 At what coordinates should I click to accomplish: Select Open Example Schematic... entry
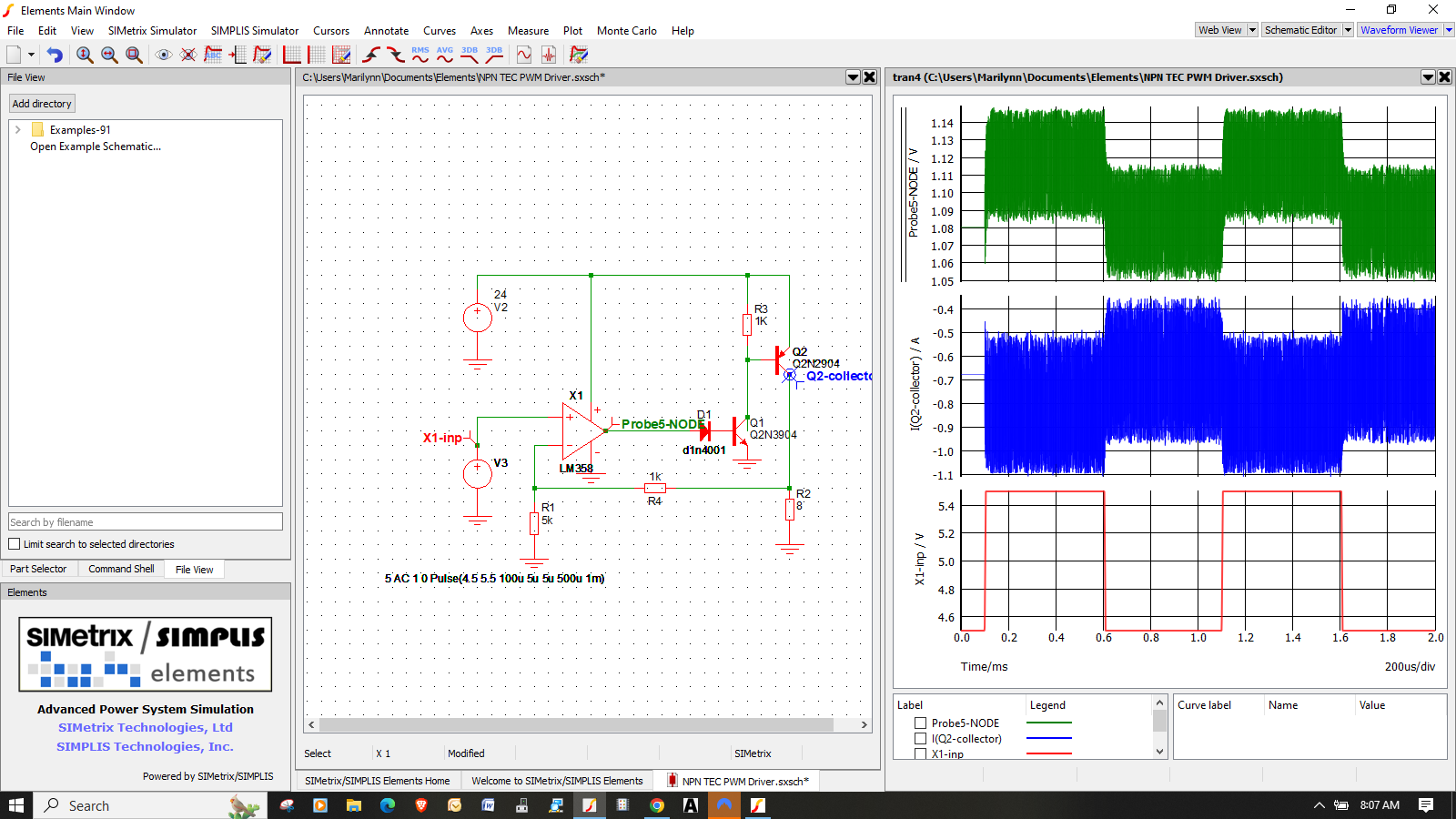click(96, 147)
